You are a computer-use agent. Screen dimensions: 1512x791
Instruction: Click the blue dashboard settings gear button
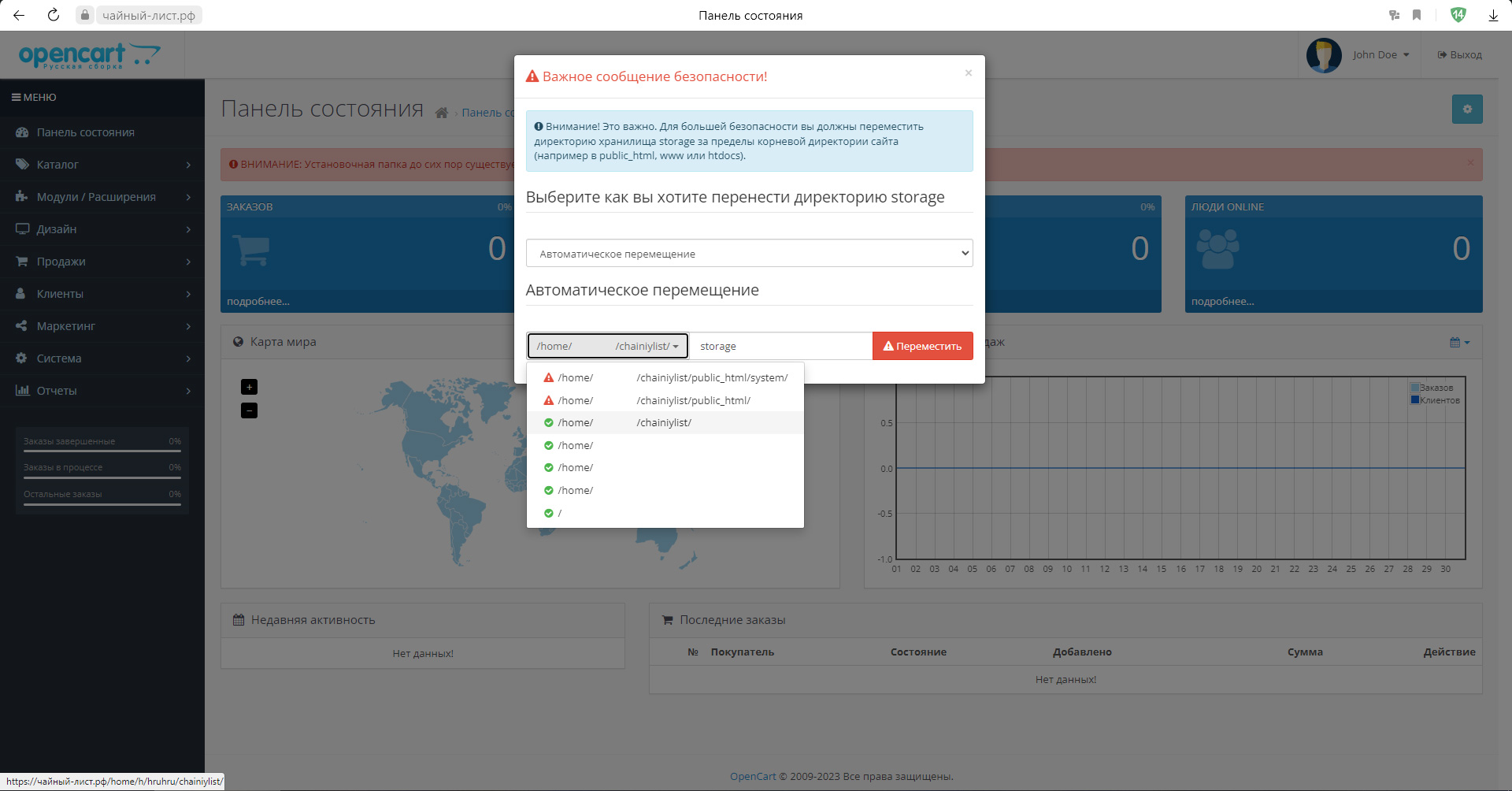[1466, 110]
